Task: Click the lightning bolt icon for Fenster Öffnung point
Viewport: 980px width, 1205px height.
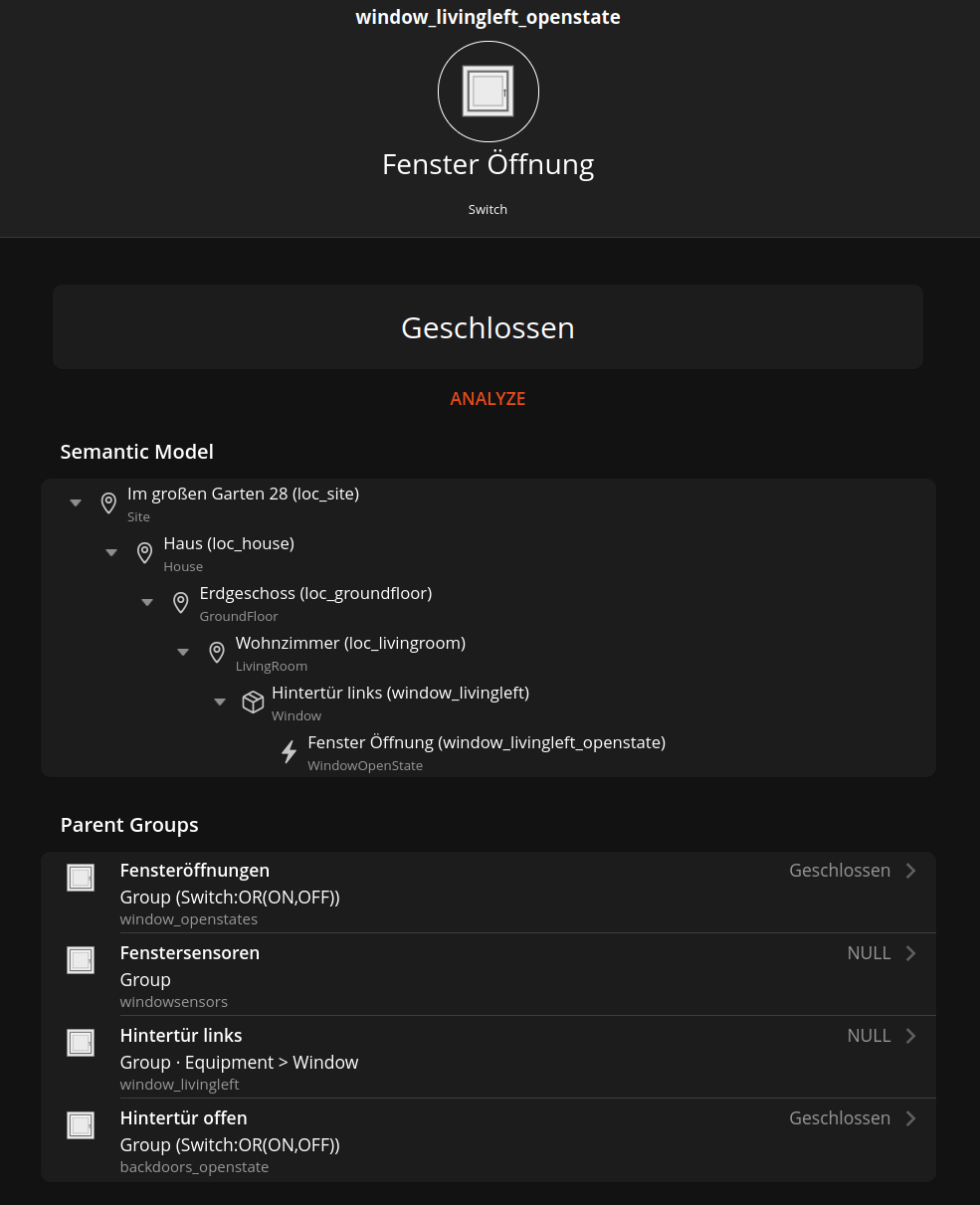Action: click(289, 752)
